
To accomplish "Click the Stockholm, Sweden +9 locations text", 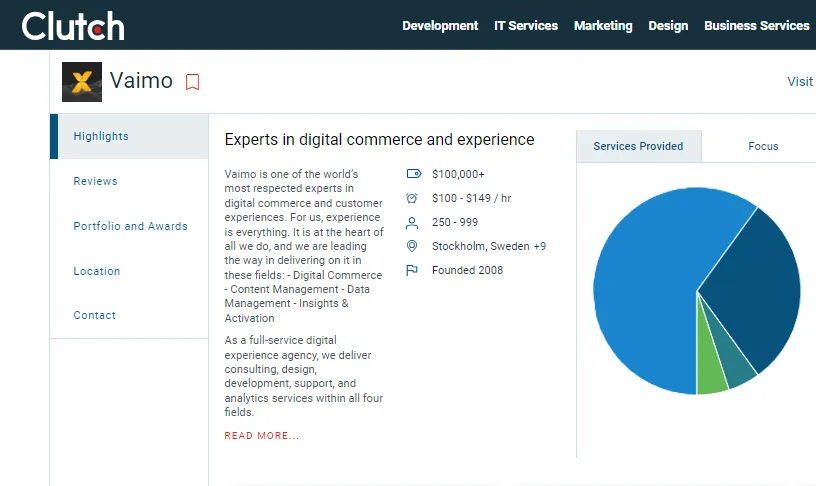I will tap(489, 246).
